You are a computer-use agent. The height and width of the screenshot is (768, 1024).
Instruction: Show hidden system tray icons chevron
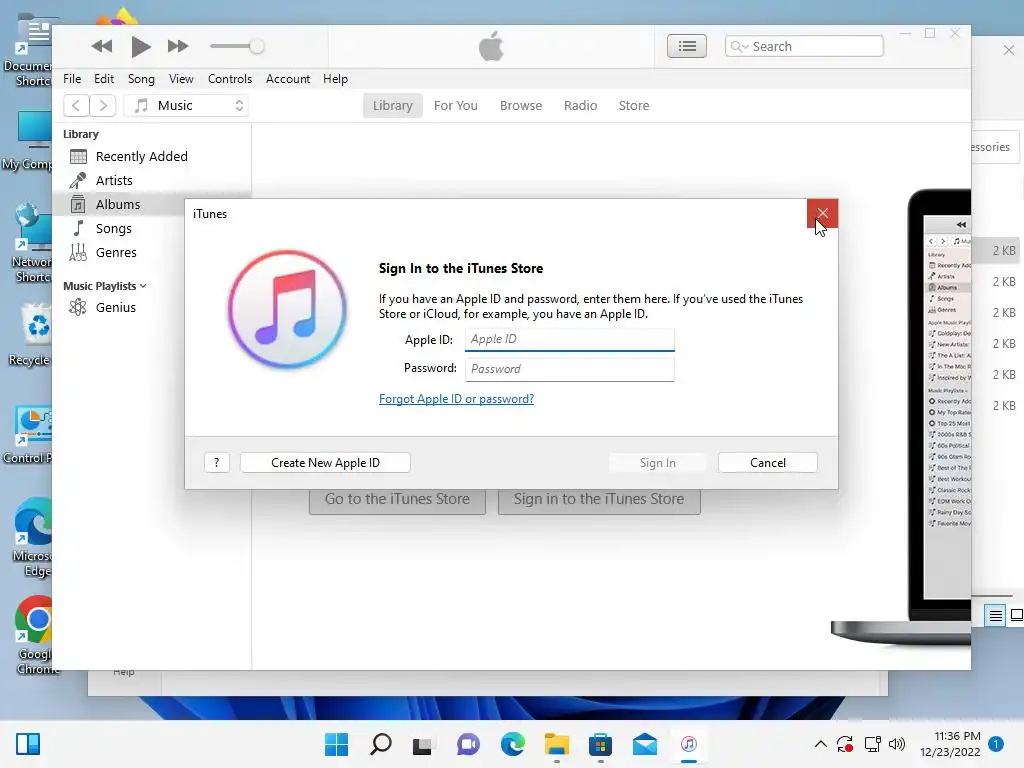pos(821,744)
